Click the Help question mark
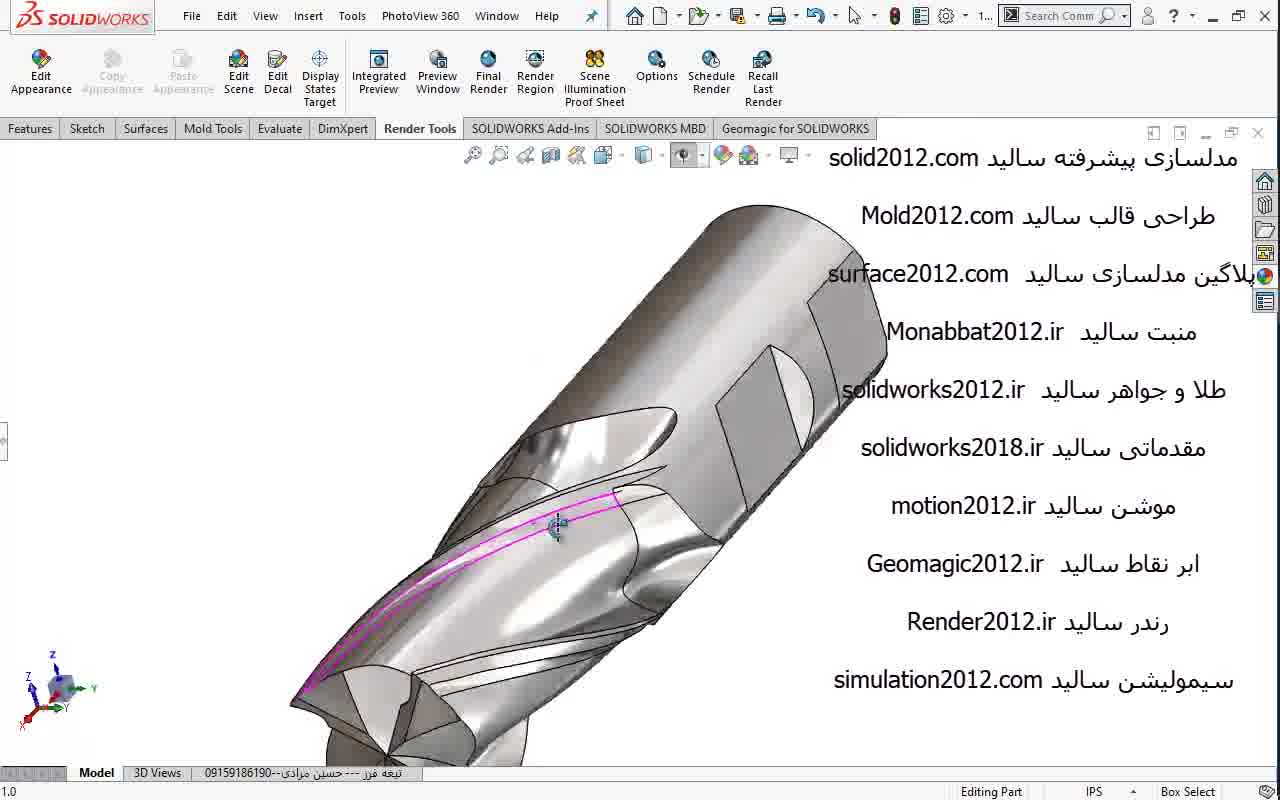 1174,16
